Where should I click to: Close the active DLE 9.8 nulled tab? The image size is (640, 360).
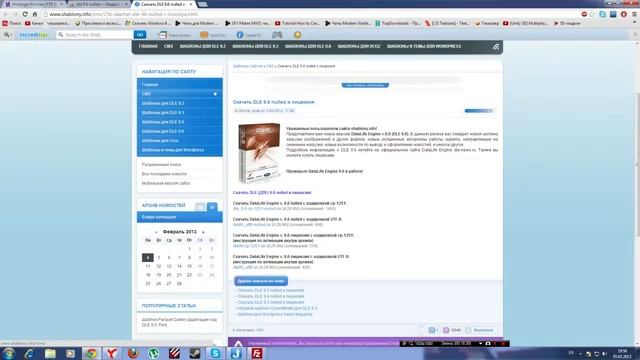click(191, 4)
